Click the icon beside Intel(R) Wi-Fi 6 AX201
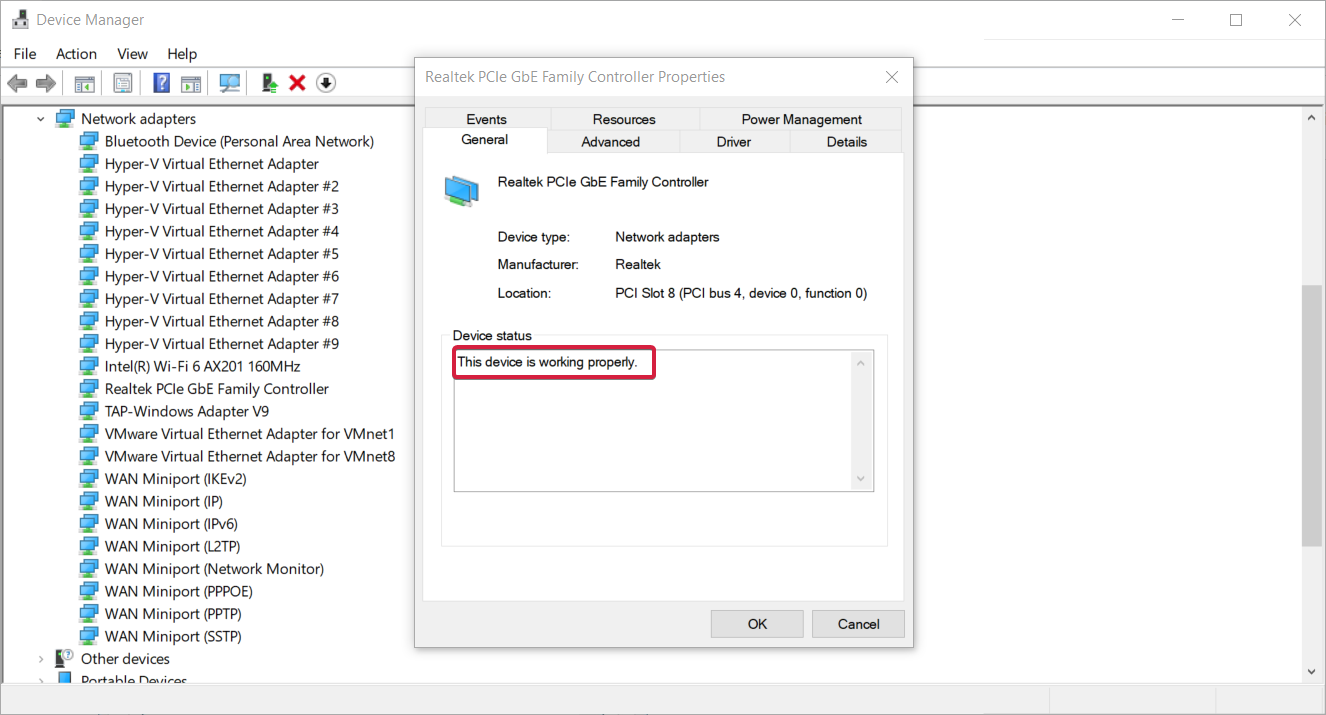This screenshot has width=1326, height=715. pos(89,366)
